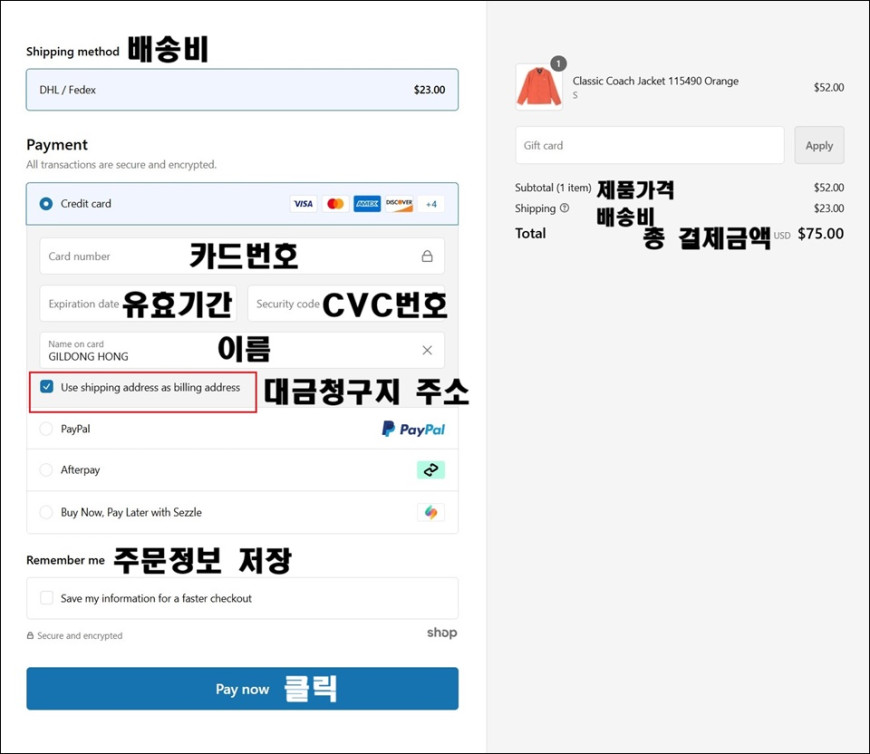Show the +4 more card brands
The image size is (870, 754).
pyautogui.click(x=431, y=204)
